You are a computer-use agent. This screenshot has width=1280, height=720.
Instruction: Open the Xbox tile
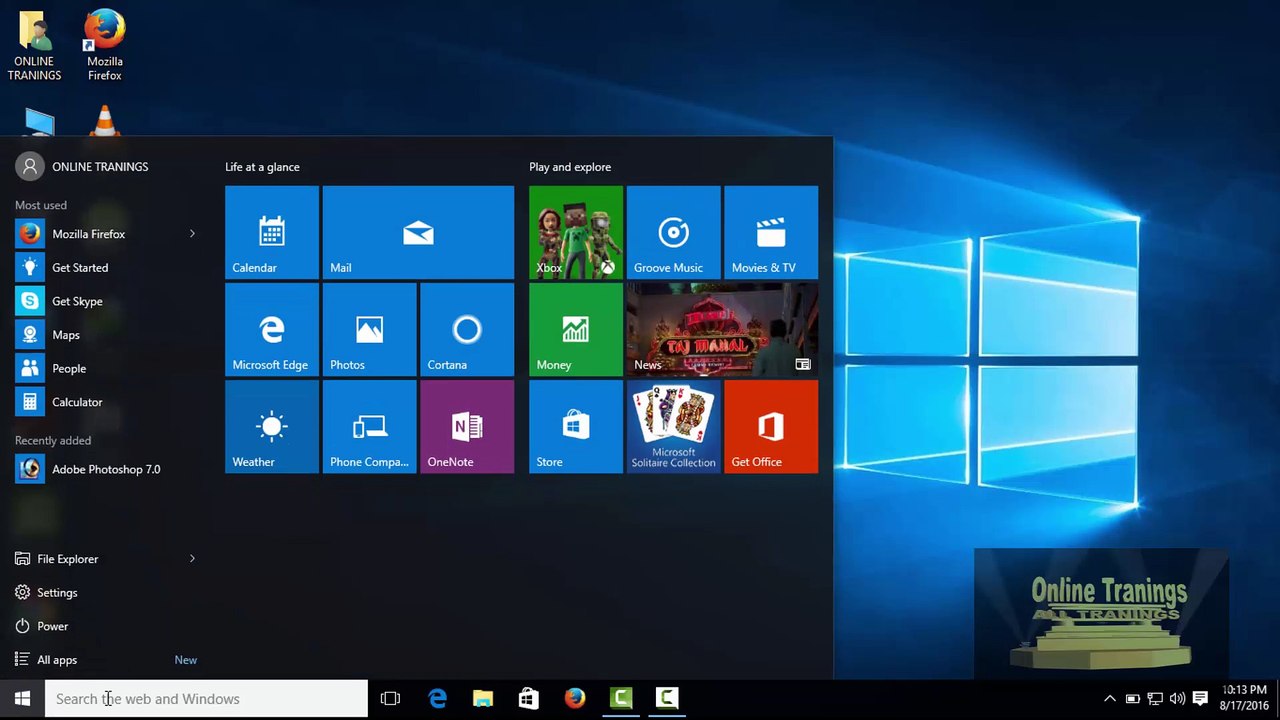coord(576,232)
